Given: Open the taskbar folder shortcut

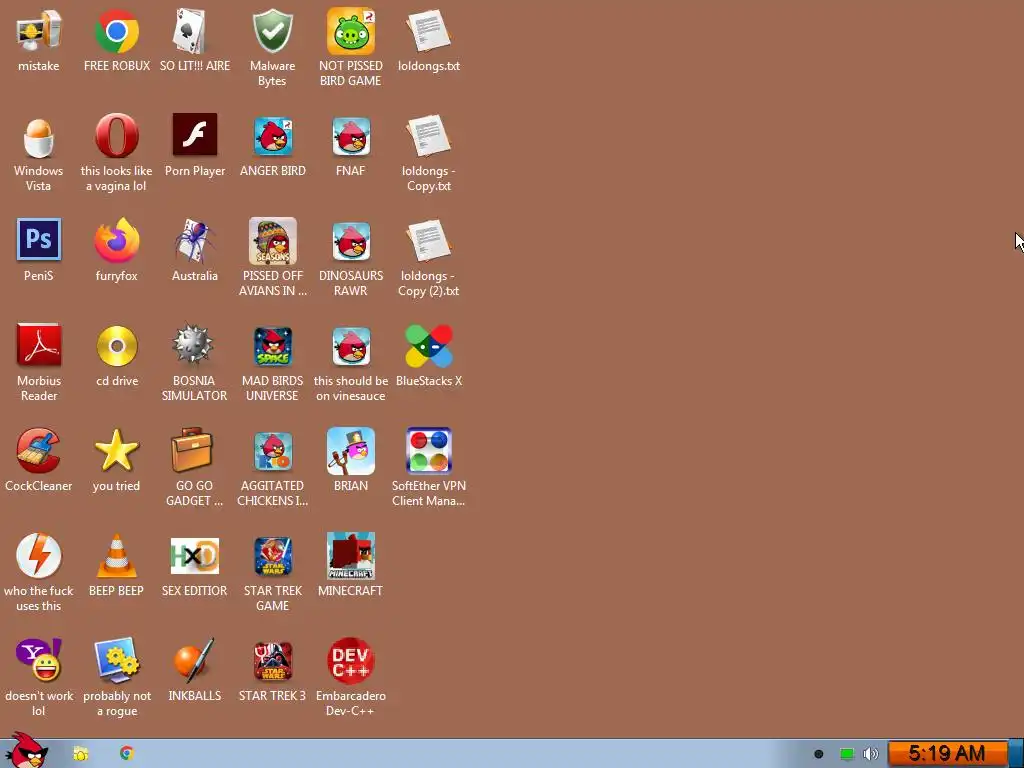Looking at the screenshot, I should [x=81, y=754].
